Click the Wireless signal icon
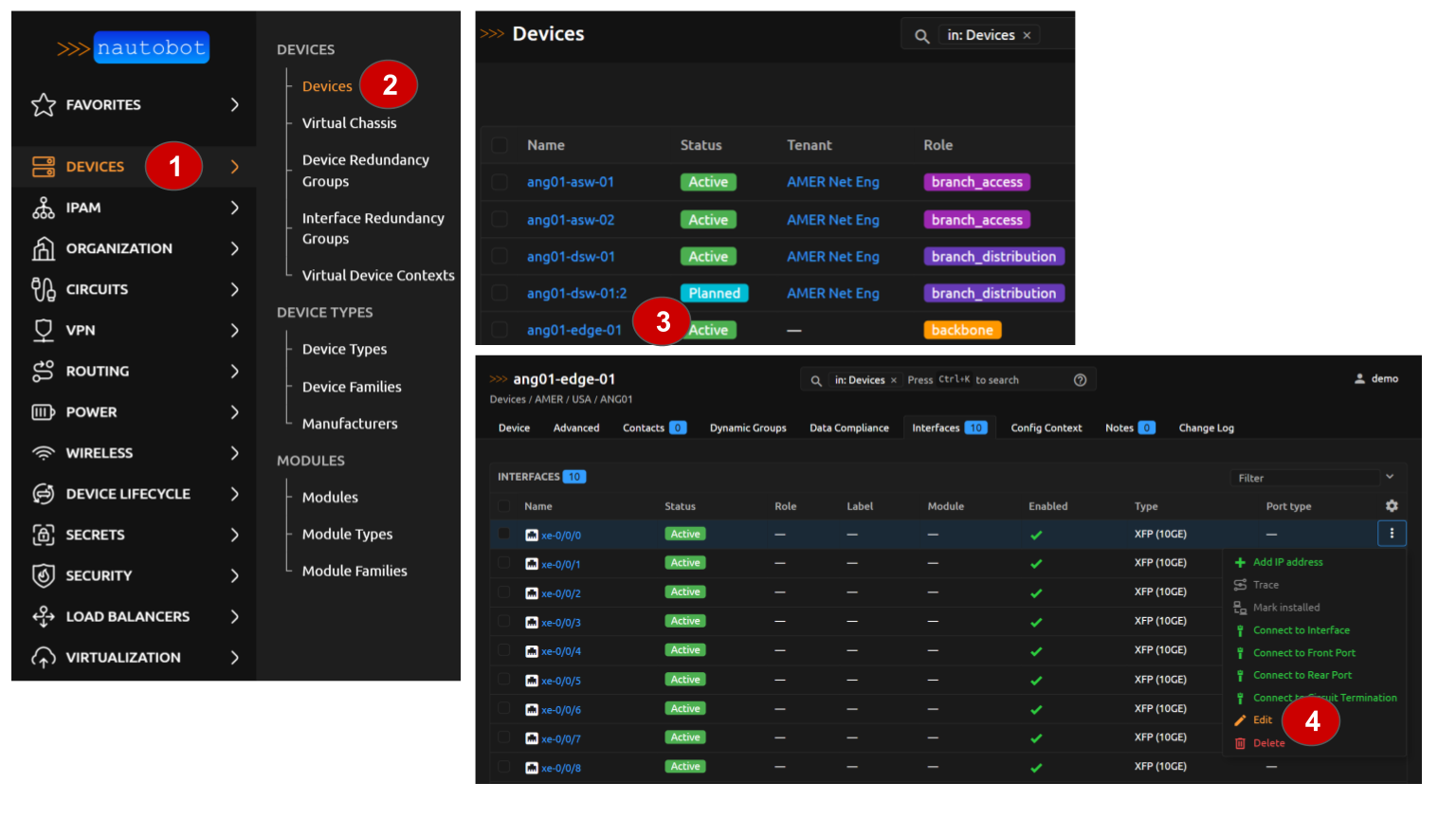The image size is (1456, 819). click(44, 453)
